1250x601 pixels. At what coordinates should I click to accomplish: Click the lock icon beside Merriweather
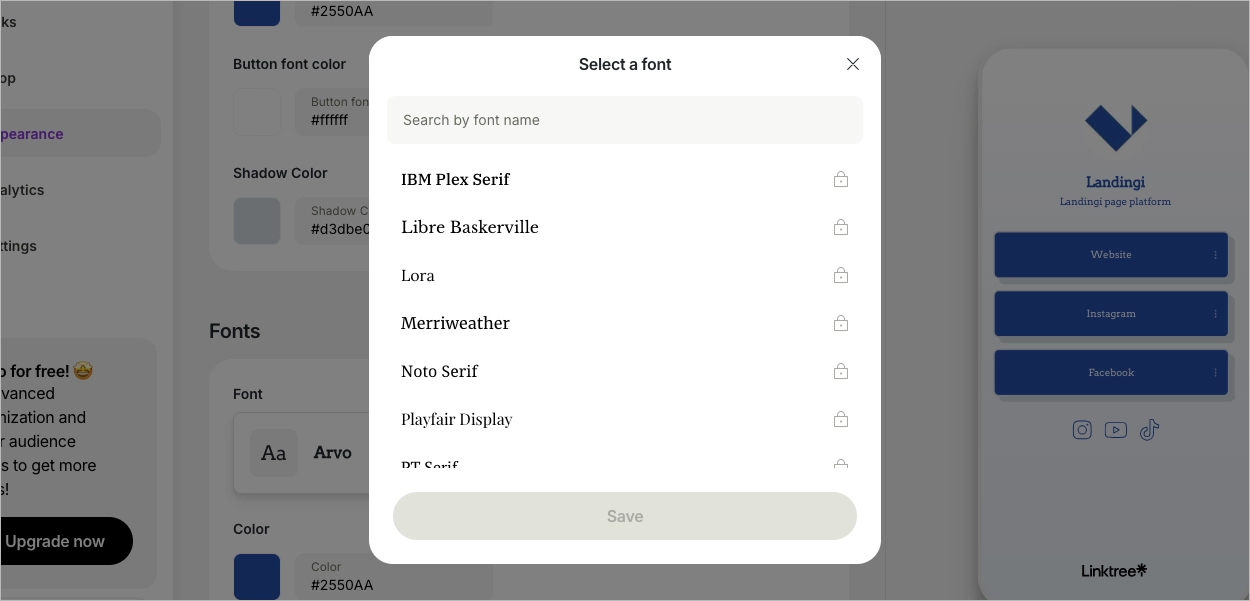[841, 323]
